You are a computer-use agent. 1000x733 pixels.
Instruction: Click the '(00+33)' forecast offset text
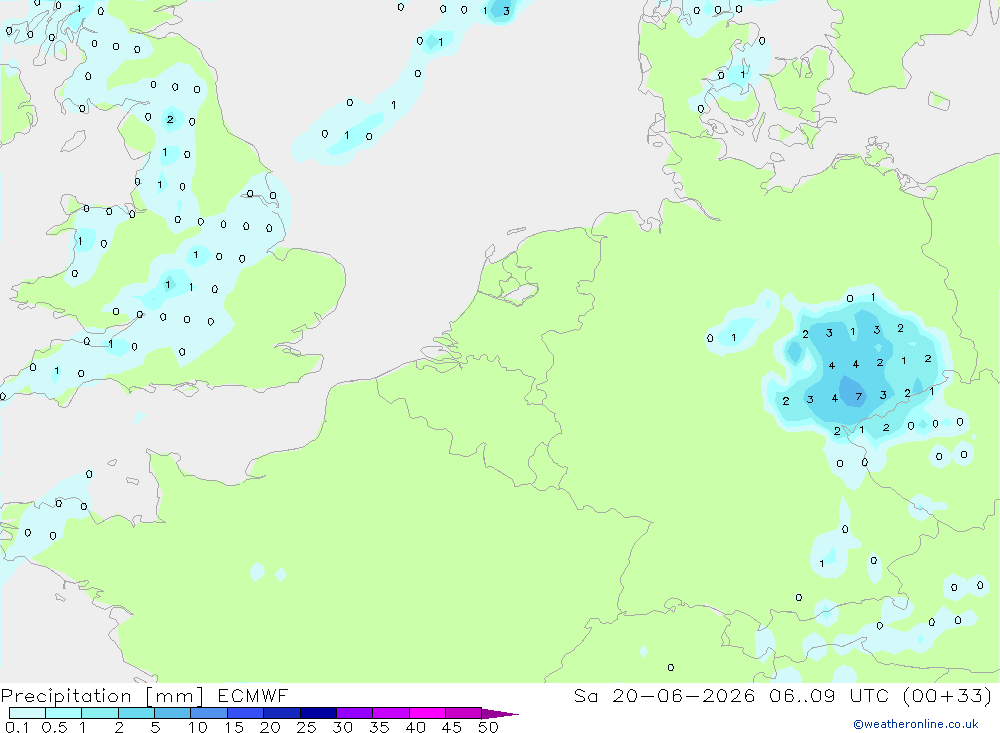pyautogui.click(x=947, y=695)
